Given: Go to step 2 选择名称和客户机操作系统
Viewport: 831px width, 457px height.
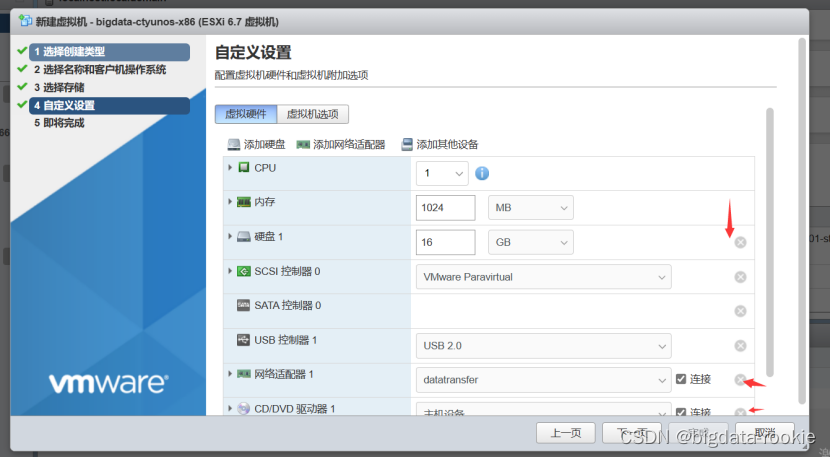Looking at the screenshot, I should (x=100, y=69).
